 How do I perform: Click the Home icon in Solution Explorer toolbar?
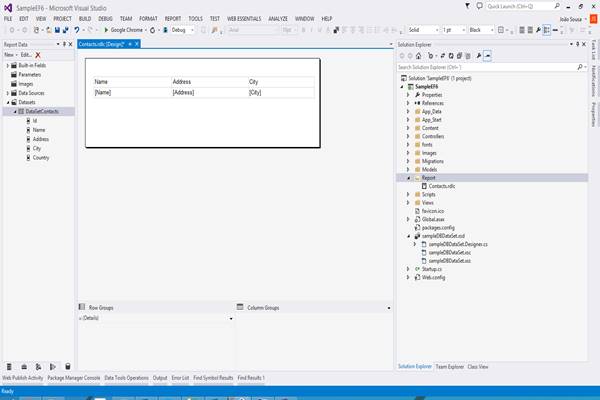point(418,56)
